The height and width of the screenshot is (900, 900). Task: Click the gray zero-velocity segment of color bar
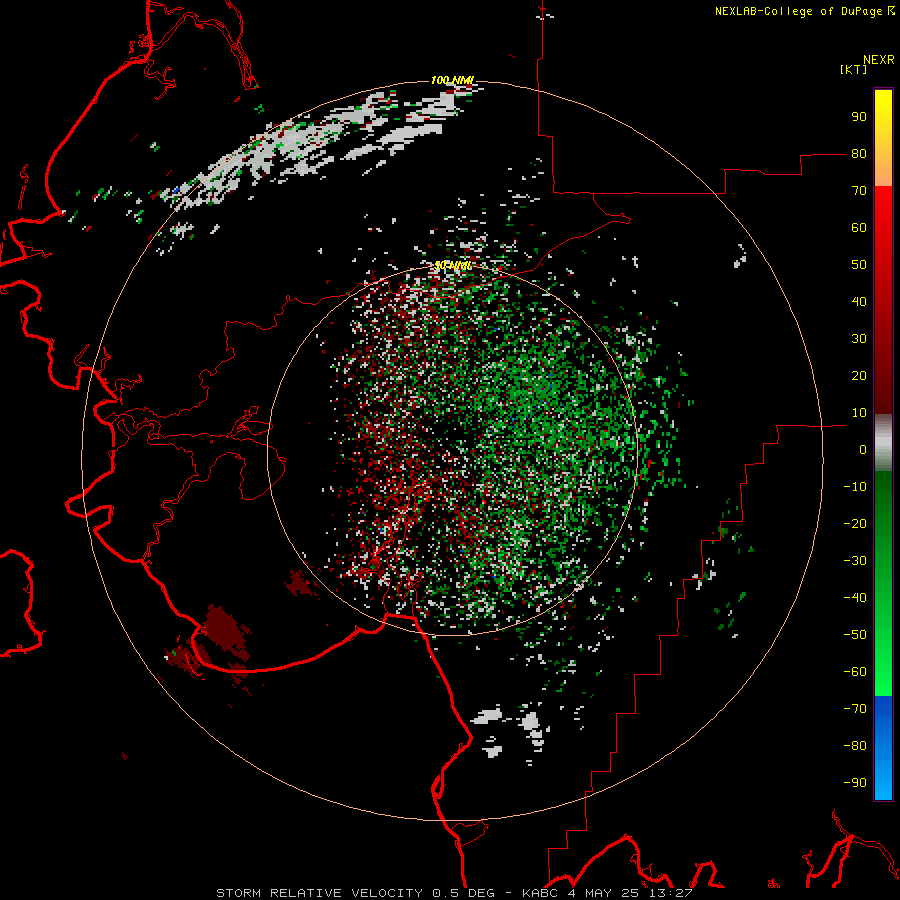(883, 443)
